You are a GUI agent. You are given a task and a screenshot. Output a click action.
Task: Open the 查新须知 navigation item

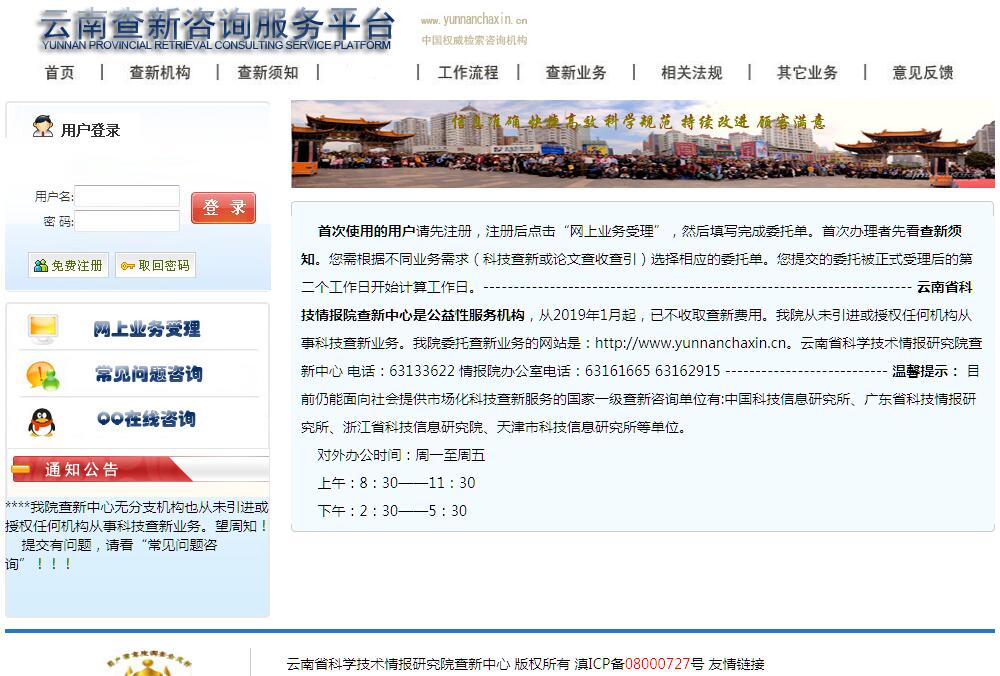[x=267, y=72]
